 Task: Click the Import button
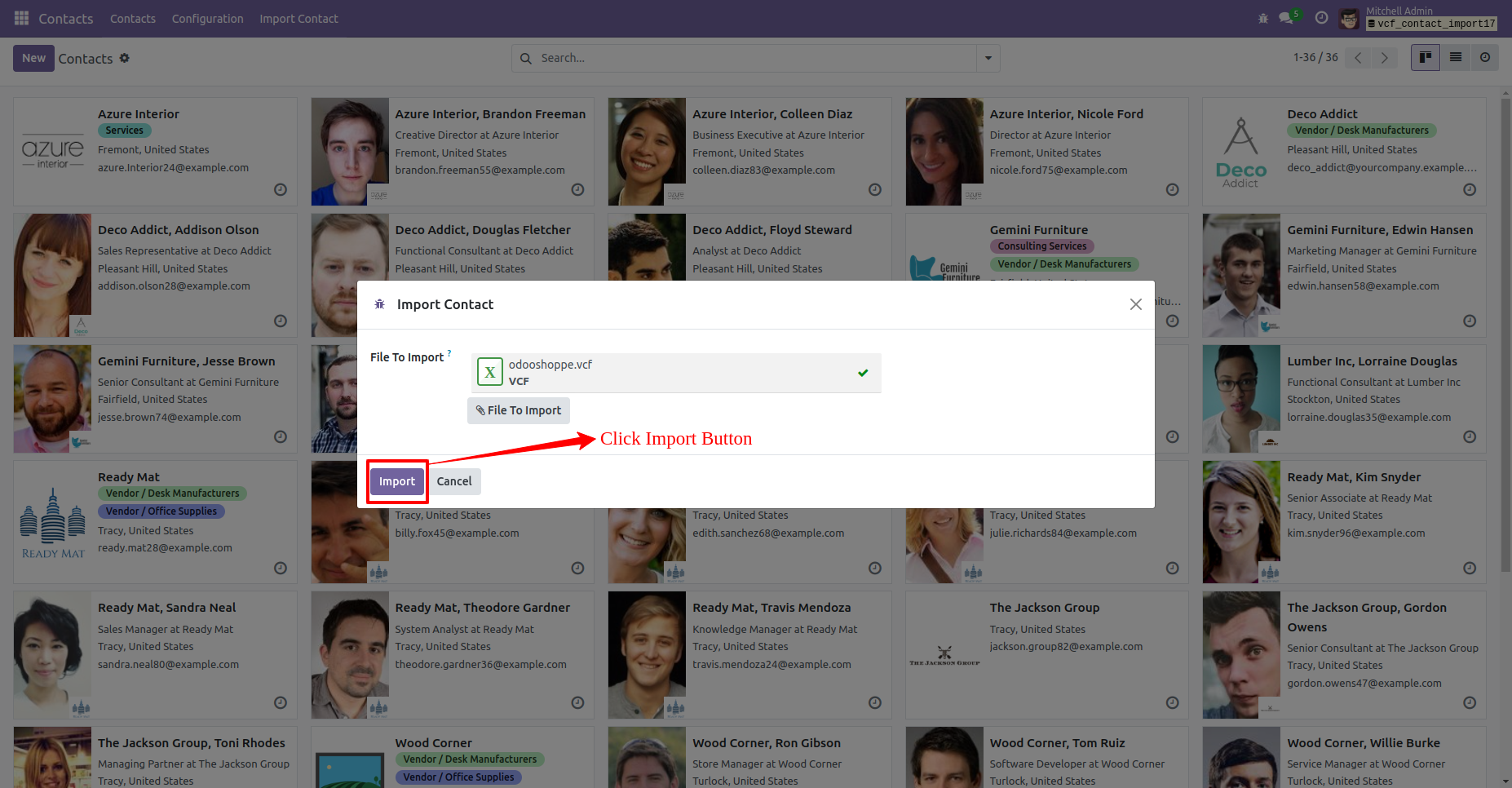397,481
